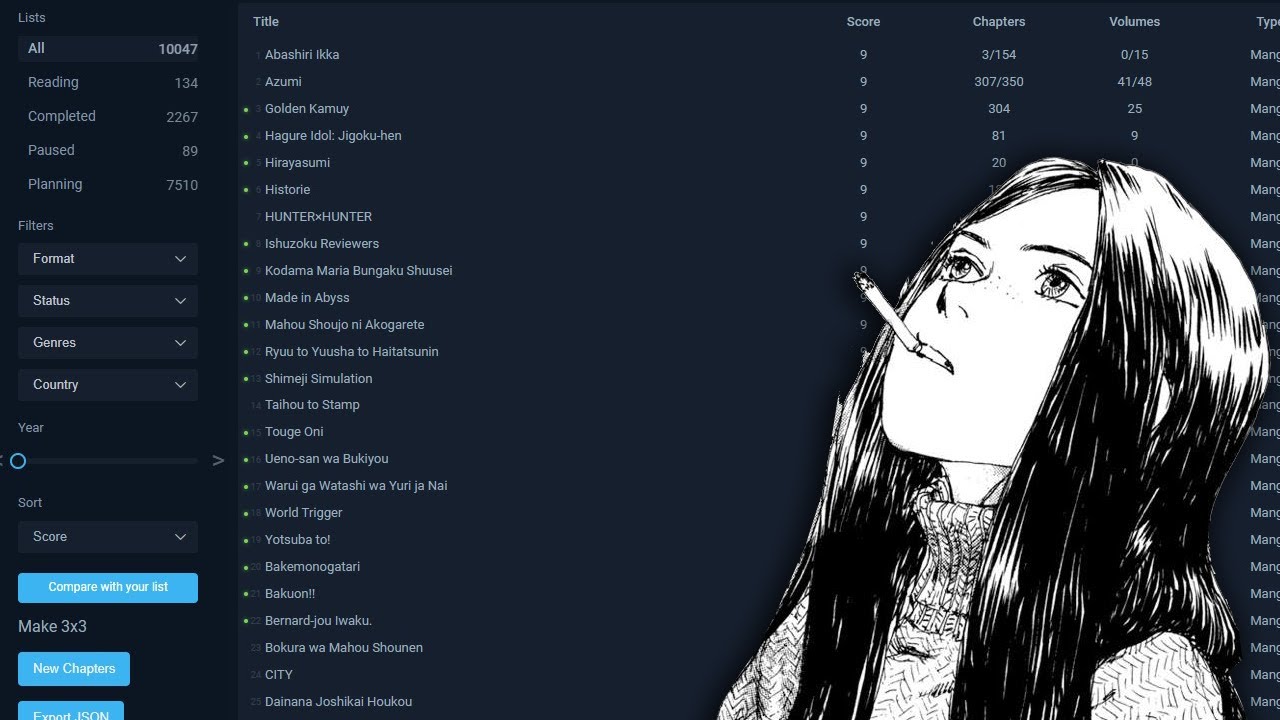Open the Bakuon!! entry

(290, 593)
